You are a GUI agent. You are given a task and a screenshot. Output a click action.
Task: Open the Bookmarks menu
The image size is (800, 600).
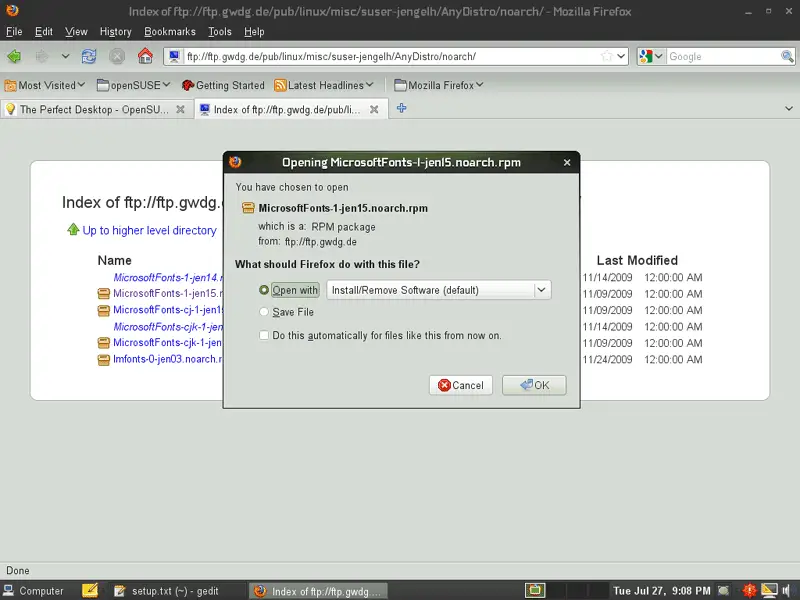coord(170,32)
